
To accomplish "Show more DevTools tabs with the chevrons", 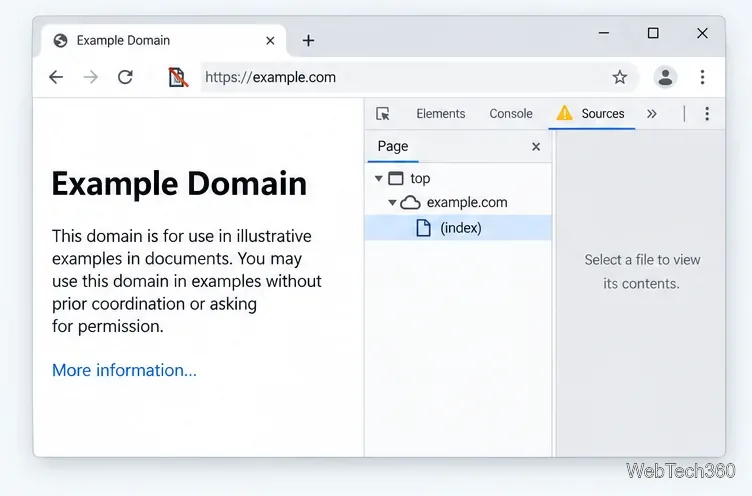I will tap(651, 114).
